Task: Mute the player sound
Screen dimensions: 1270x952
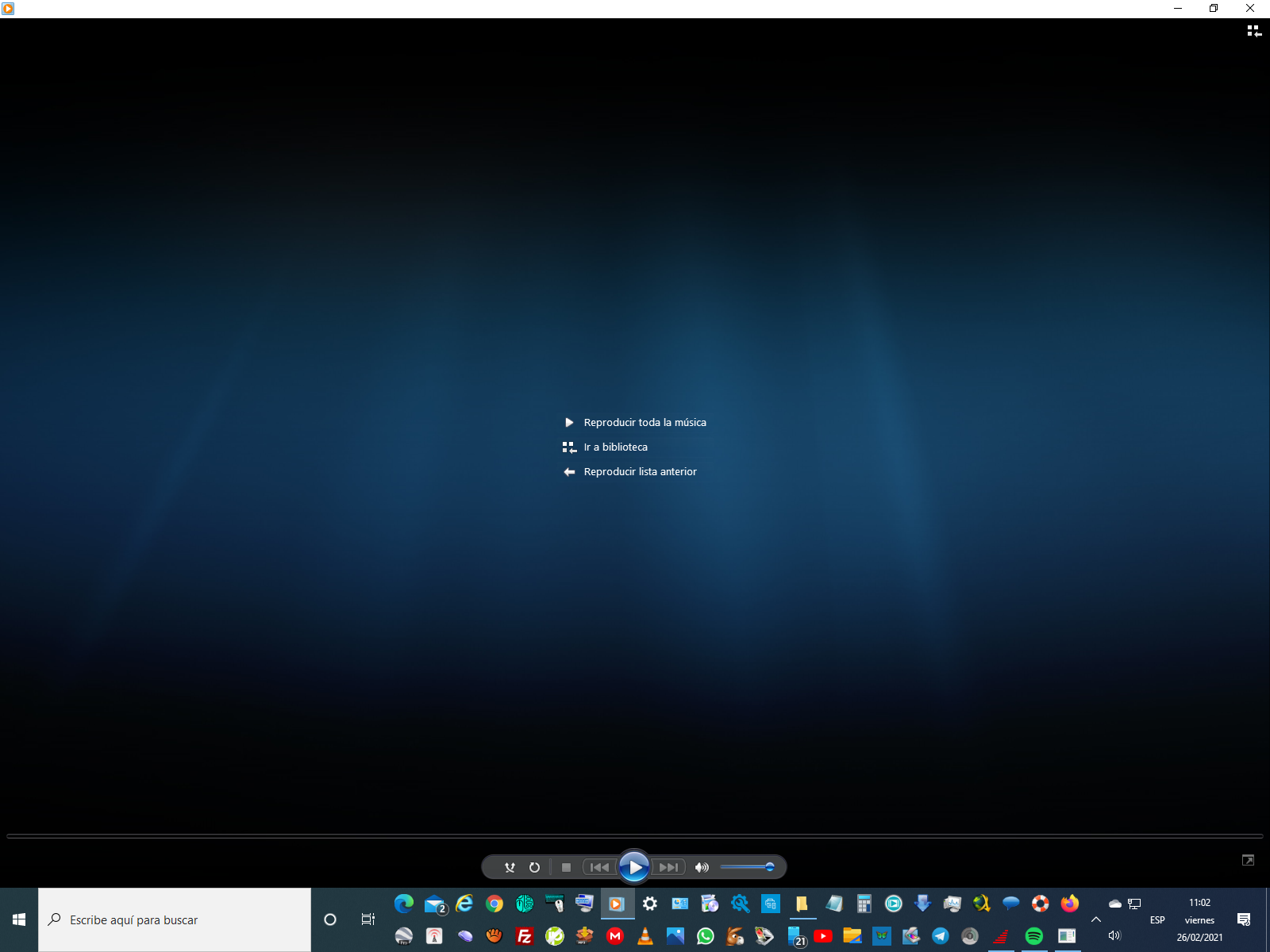Action: [x=702, y=867]
